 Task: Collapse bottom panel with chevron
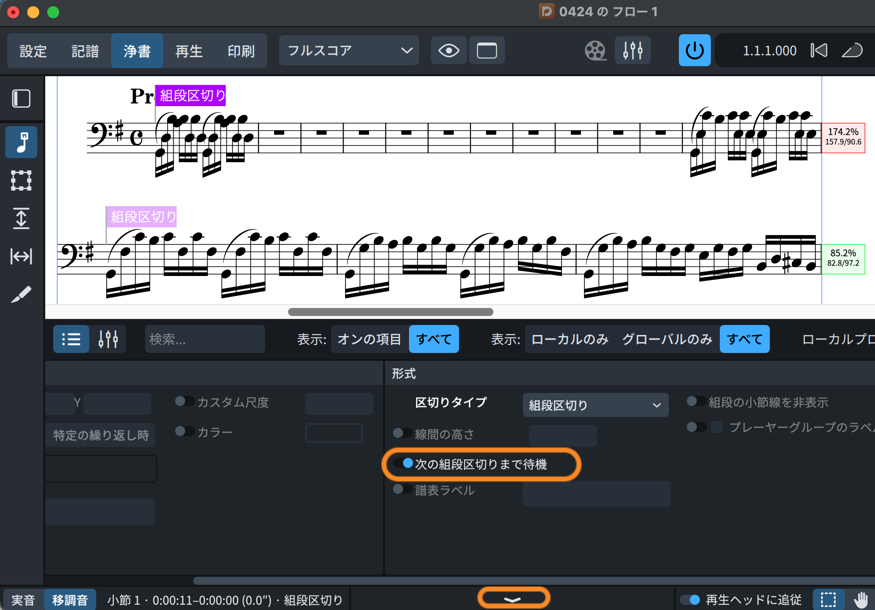(513, 599)
